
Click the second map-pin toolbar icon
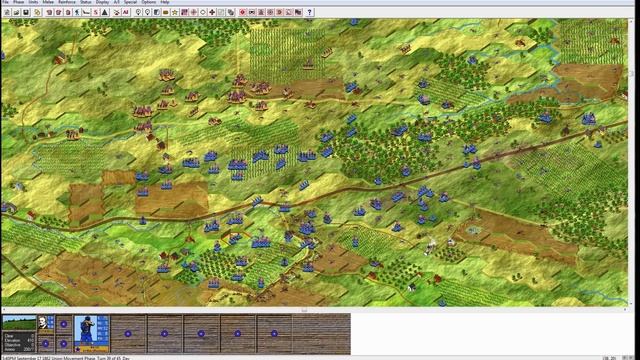[147, 12]
